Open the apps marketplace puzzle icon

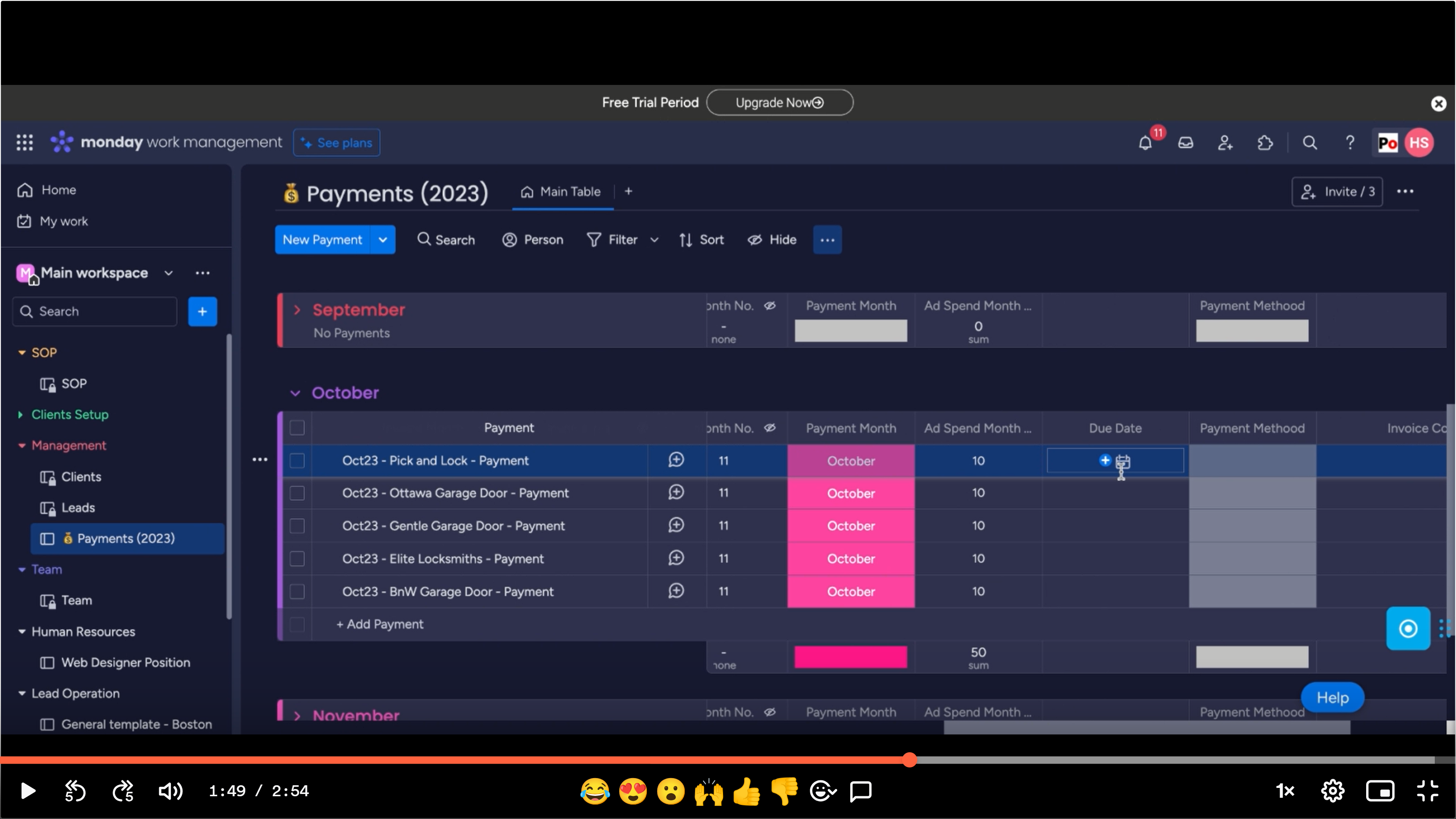[x=1265, y=143]
